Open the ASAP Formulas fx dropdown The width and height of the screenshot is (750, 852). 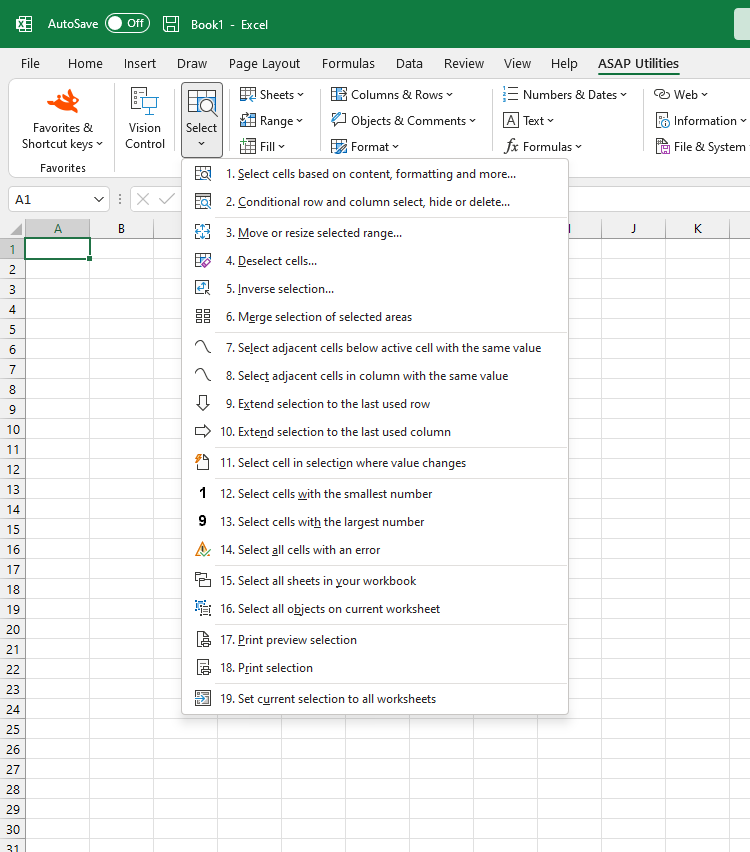[542, 147]
